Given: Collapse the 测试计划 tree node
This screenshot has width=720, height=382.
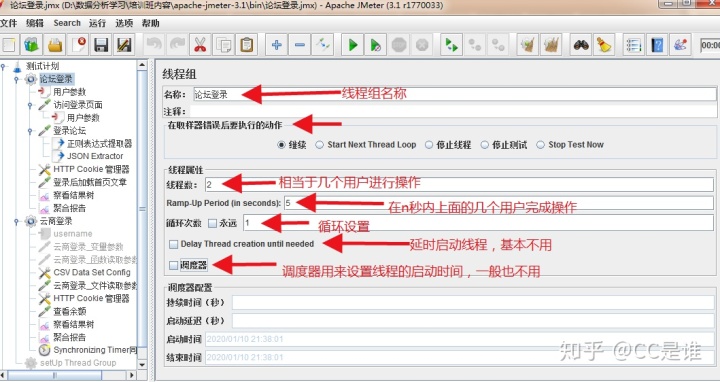Looking at the screenshot, I should pos(4,67).
